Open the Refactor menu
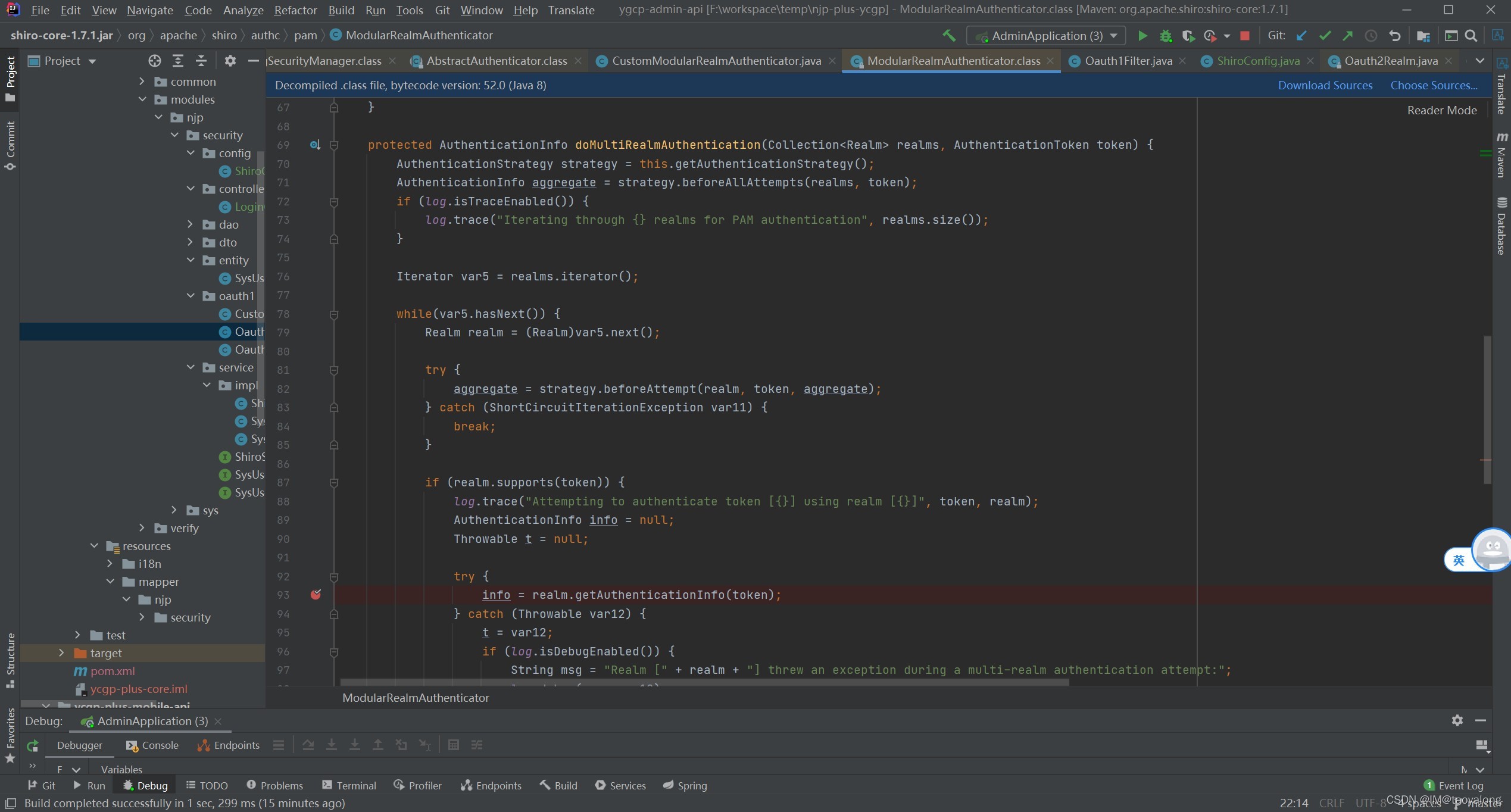Viewport: 1511px width, 812px height. [x=295, y=10]
